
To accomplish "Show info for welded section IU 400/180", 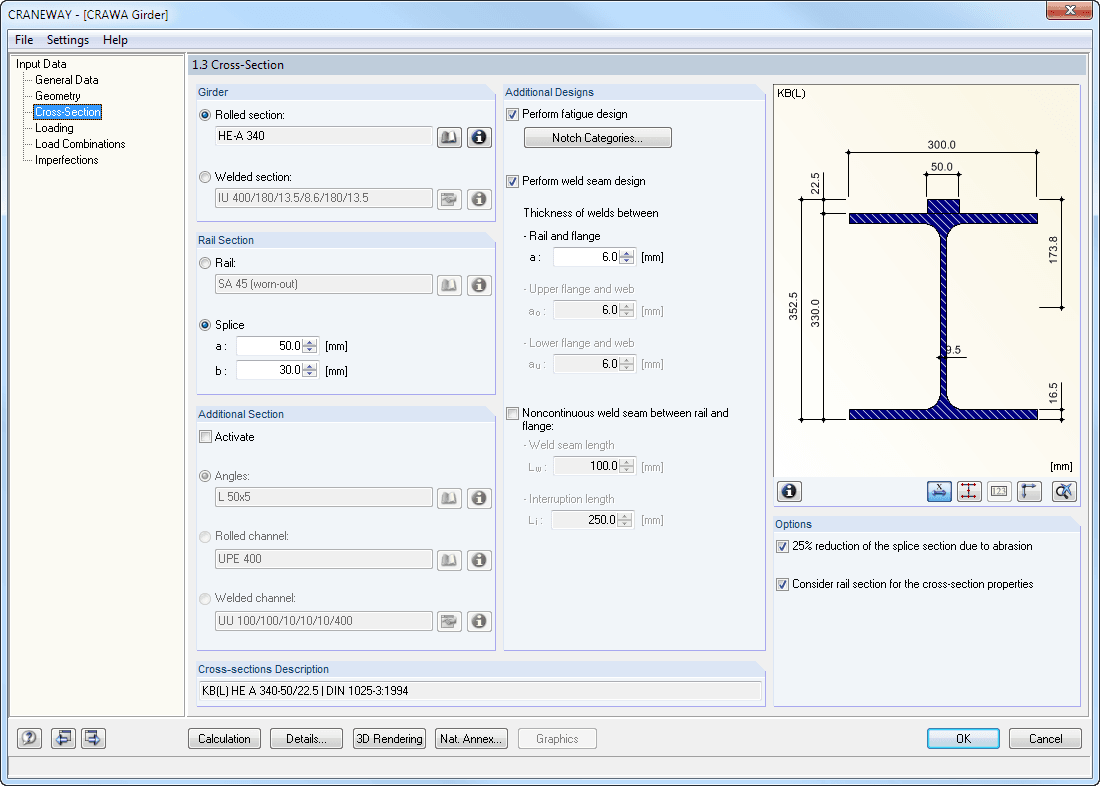I will (479, 199).
